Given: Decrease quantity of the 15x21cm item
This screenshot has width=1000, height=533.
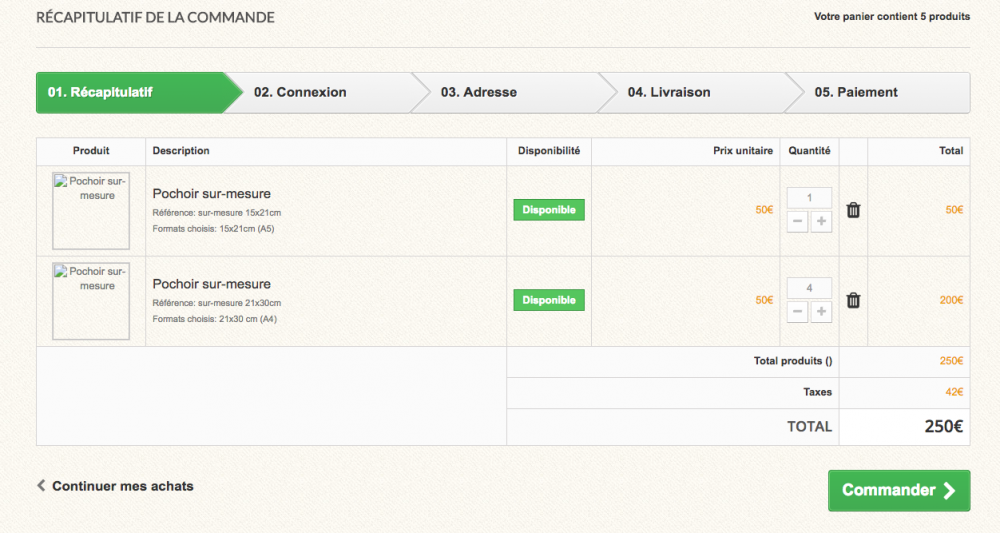Looking at the screenshot, I should tap(798, 222).
